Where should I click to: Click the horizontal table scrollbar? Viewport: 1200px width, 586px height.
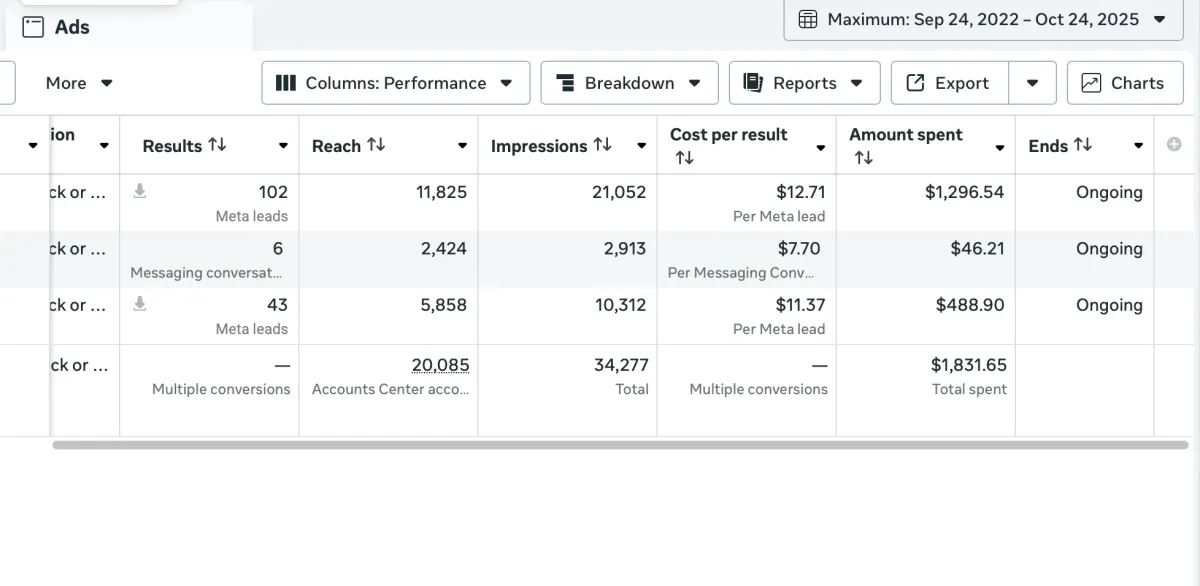620,445
